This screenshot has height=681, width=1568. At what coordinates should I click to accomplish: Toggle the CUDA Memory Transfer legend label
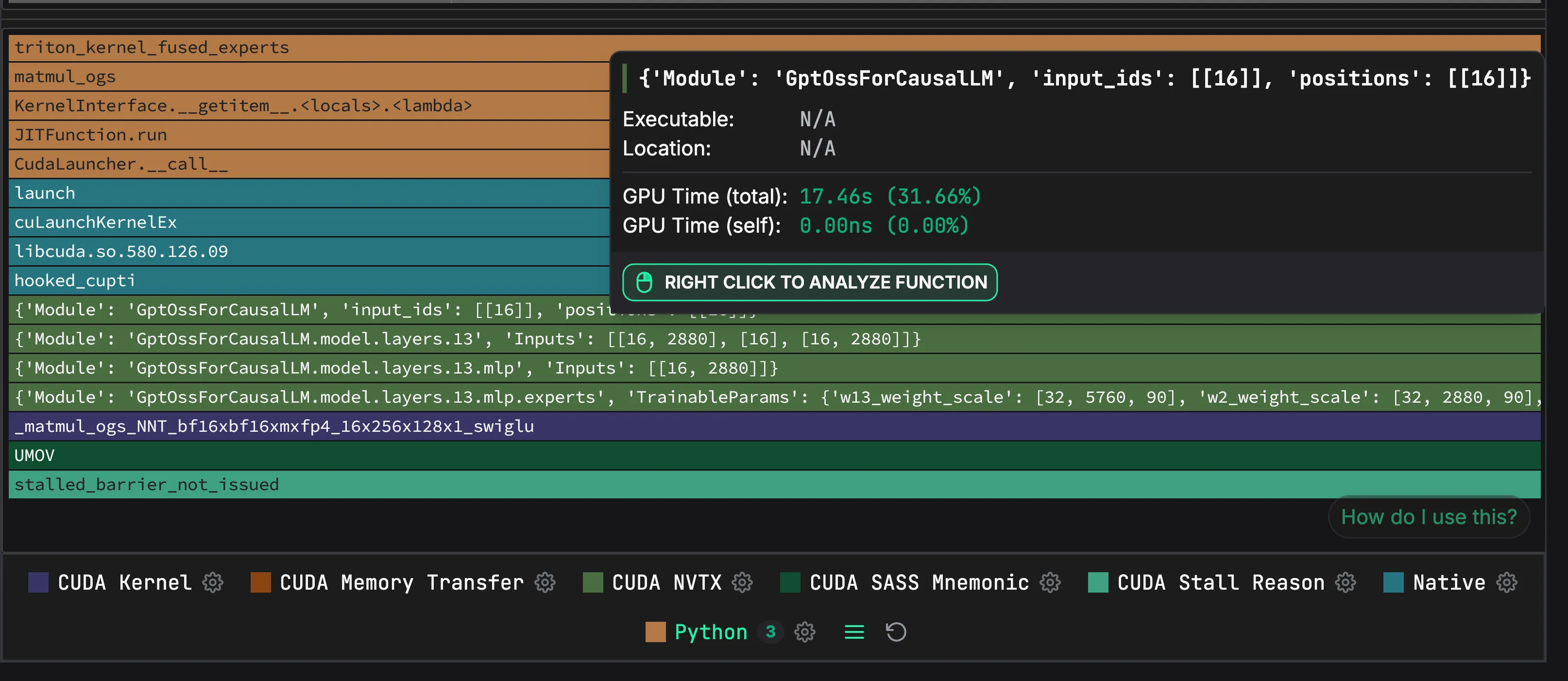402,582
